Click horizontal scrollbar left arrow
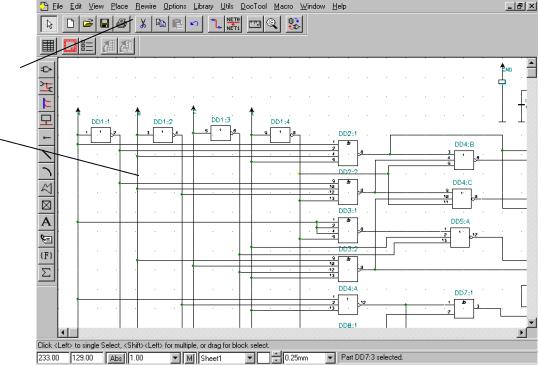The image size is (538, 365). point(63,332)
